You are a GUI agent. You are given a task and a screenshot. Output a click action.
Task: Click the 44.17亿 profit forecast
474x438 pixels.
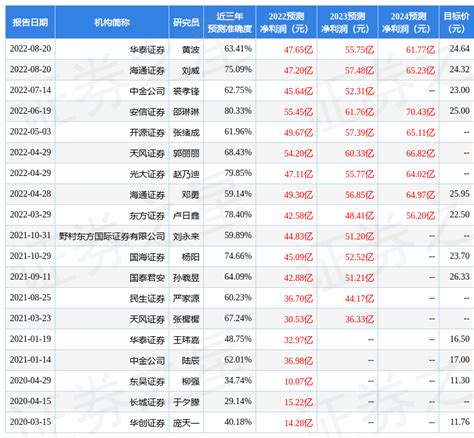pyautogui.click(x=359, y=298)
